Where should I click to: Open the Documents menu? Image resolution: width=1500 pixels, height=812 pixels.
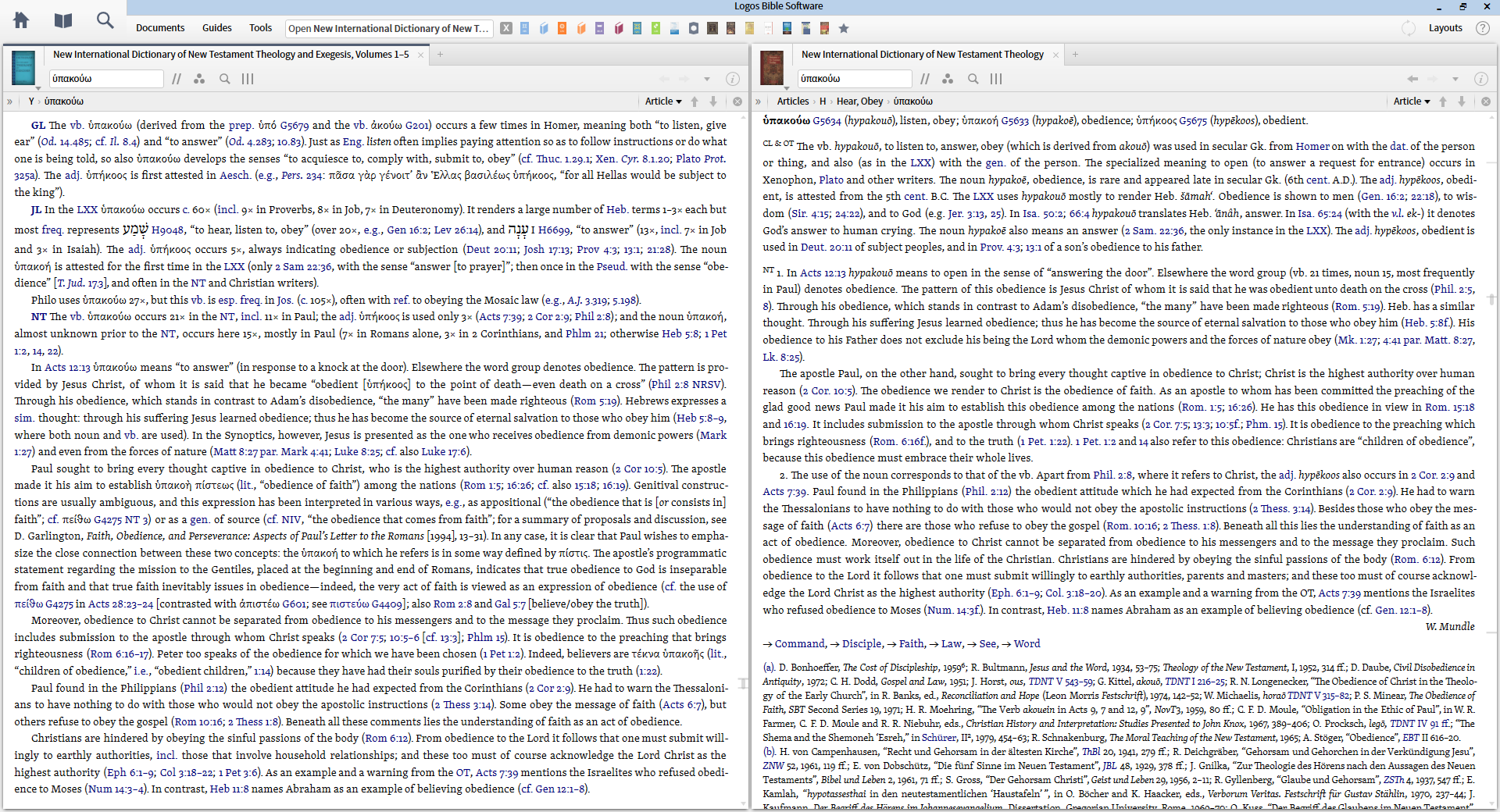point(160,28)
